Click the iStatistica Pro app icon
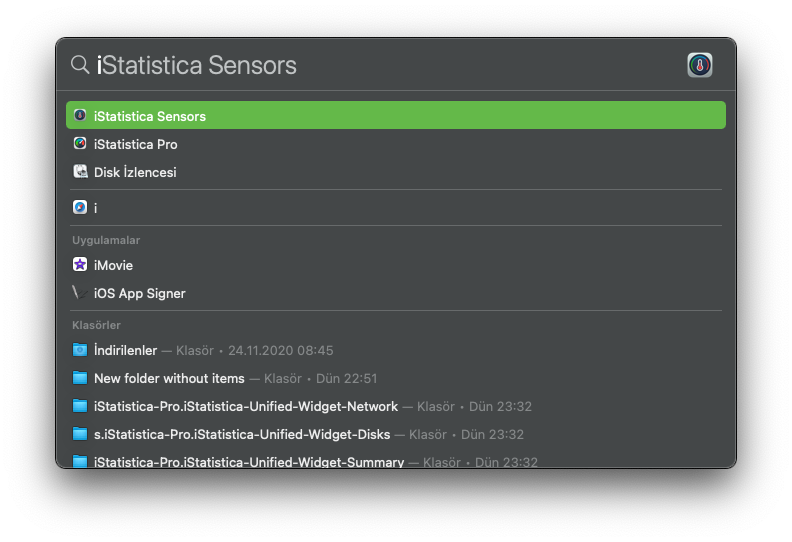 tap(80, 144)
